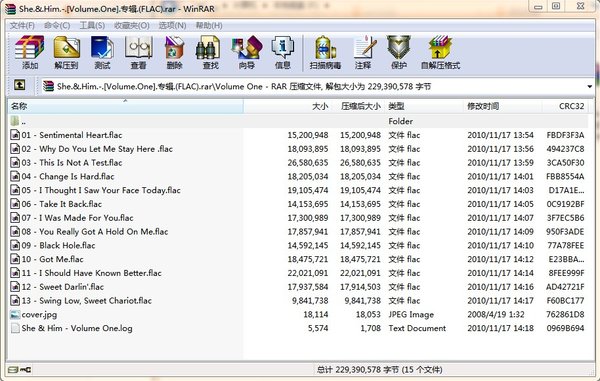The width and height of the screenshot is (600, 381).
Task: Click the 保护 (Protect) shield icon
Action: point(398,47)
